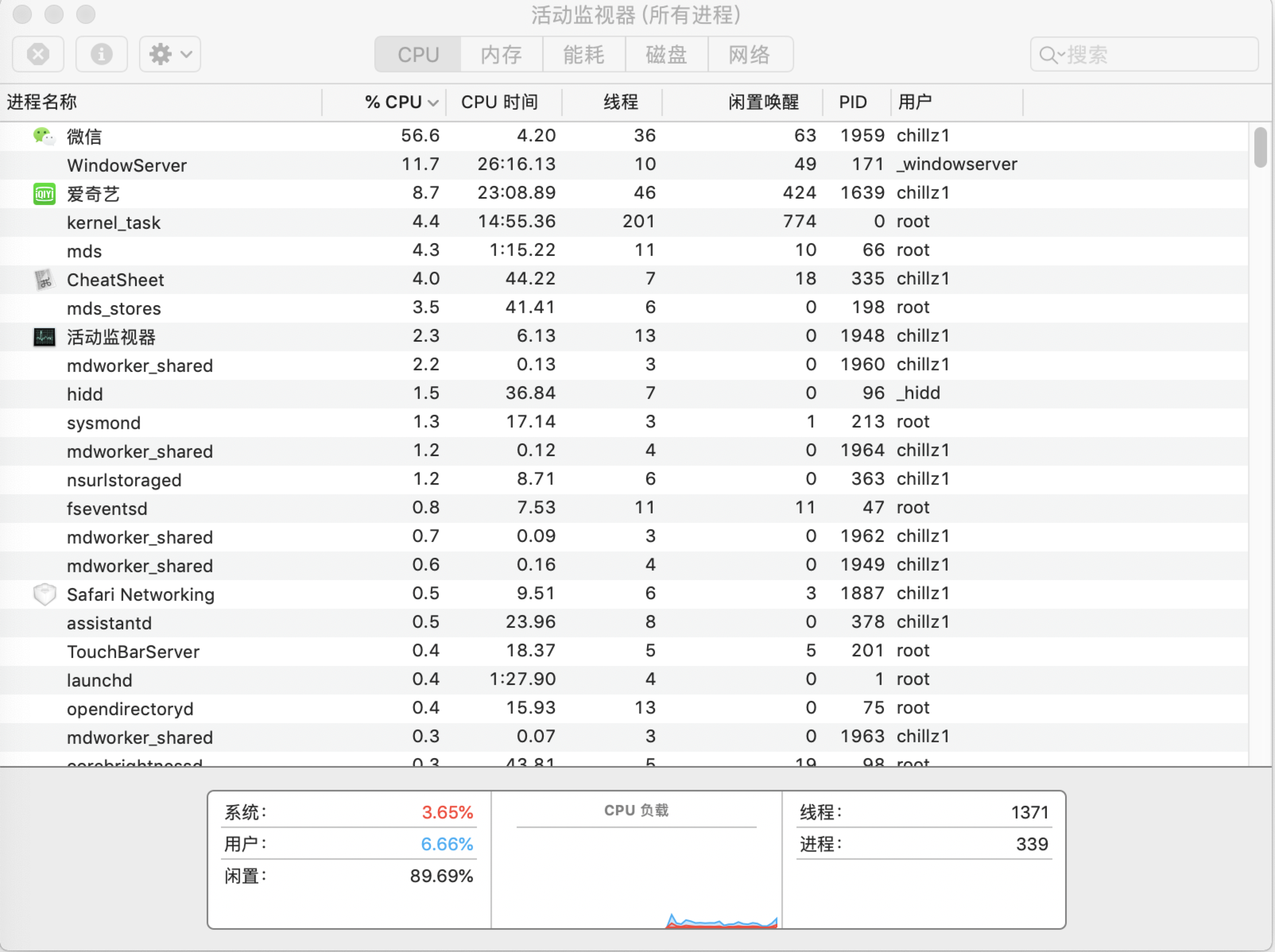Click the WeChat (微信) process icon
Screen dimensions: 1275x952
point(44,137)
